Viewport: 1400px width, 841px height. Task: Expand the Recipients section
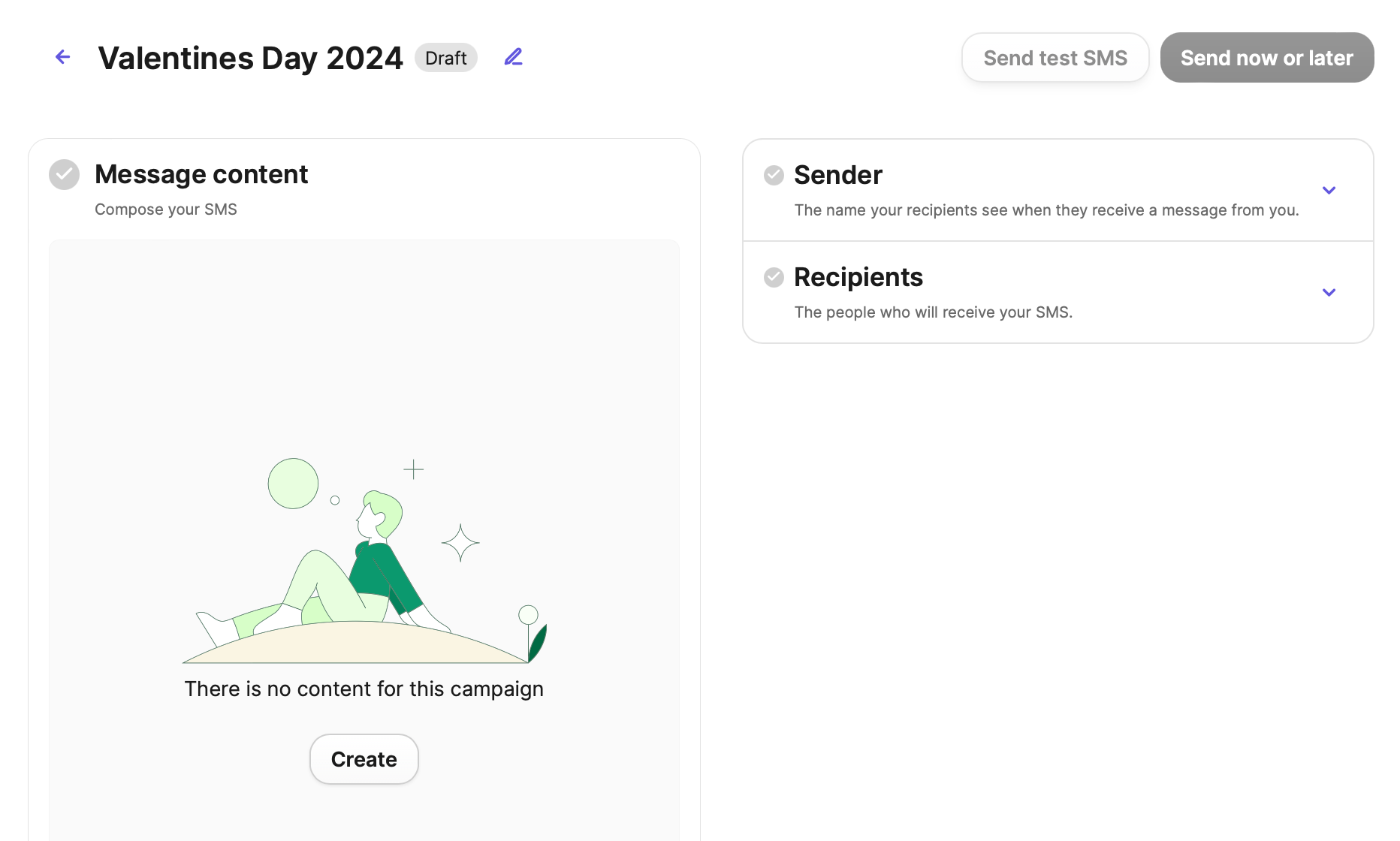pos(1329,293)
